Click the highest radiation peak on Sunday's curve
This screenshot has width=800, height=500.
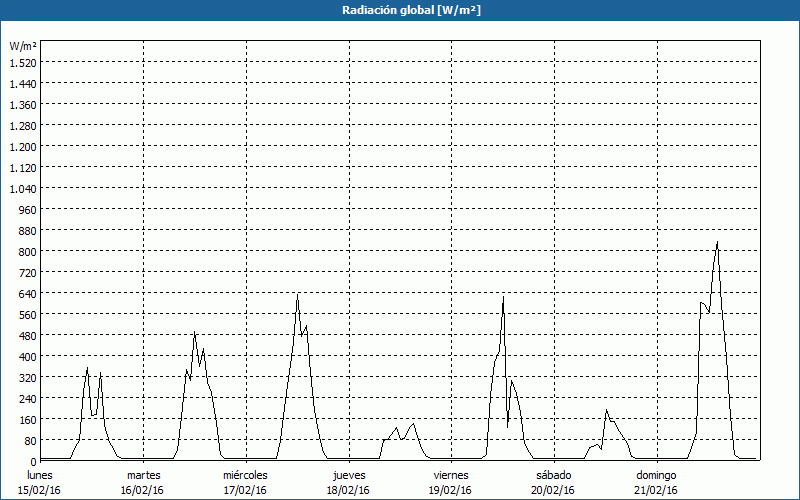[x=717, y=242]
